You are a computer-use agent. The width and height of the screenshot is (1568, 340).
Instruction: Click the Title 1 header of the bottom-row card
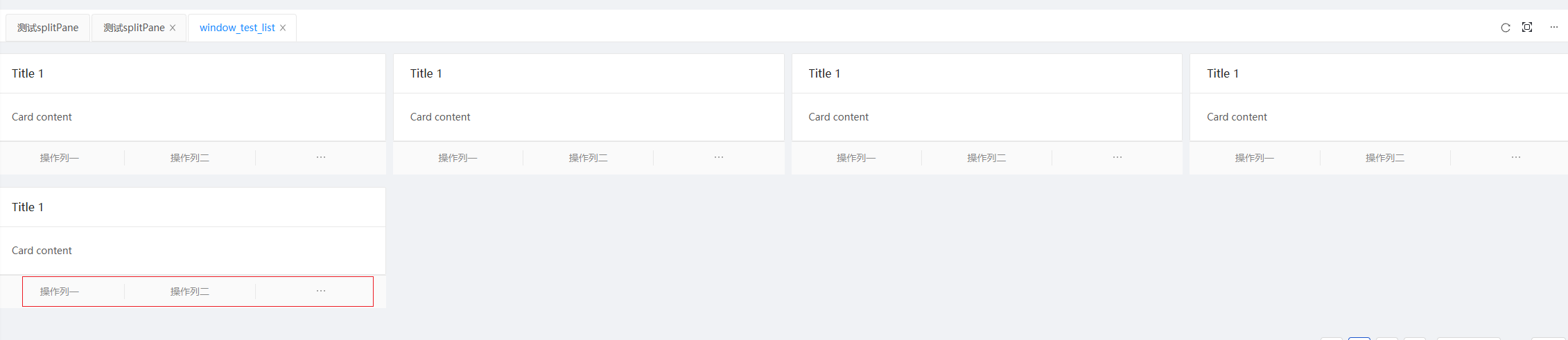point(28,207)
